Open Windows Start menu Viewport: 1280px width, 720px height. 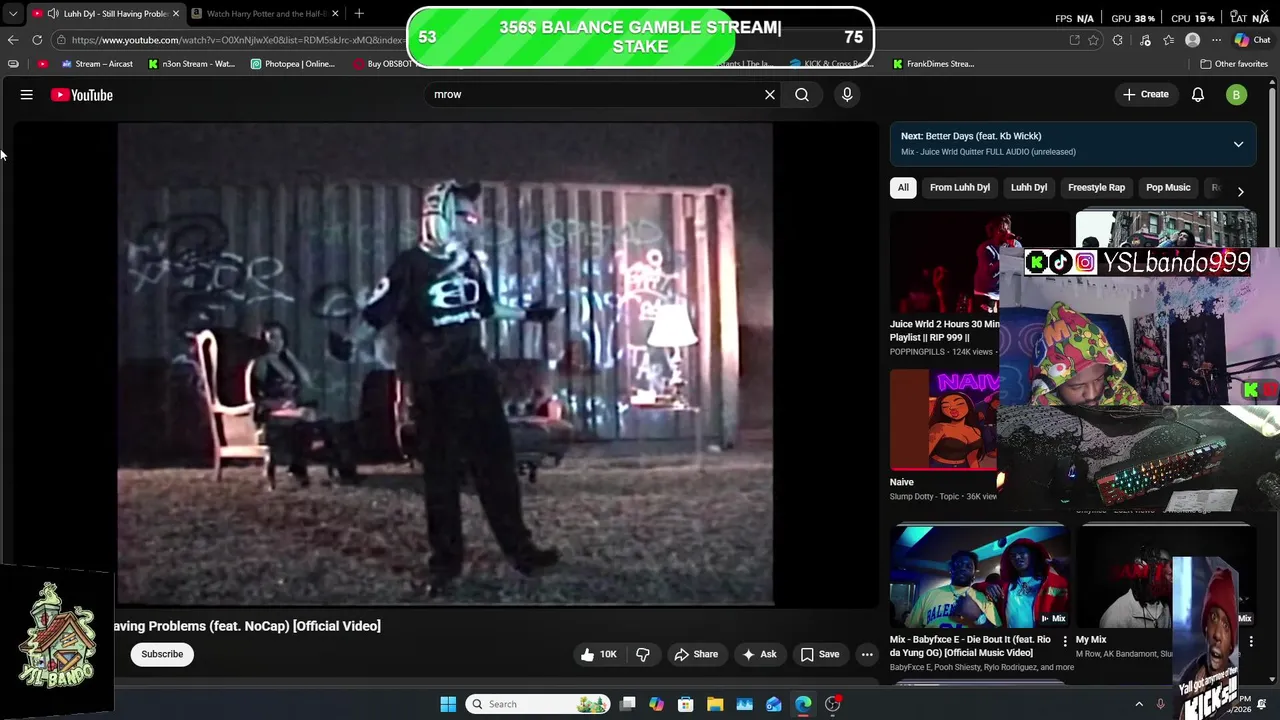pos(448,704)
